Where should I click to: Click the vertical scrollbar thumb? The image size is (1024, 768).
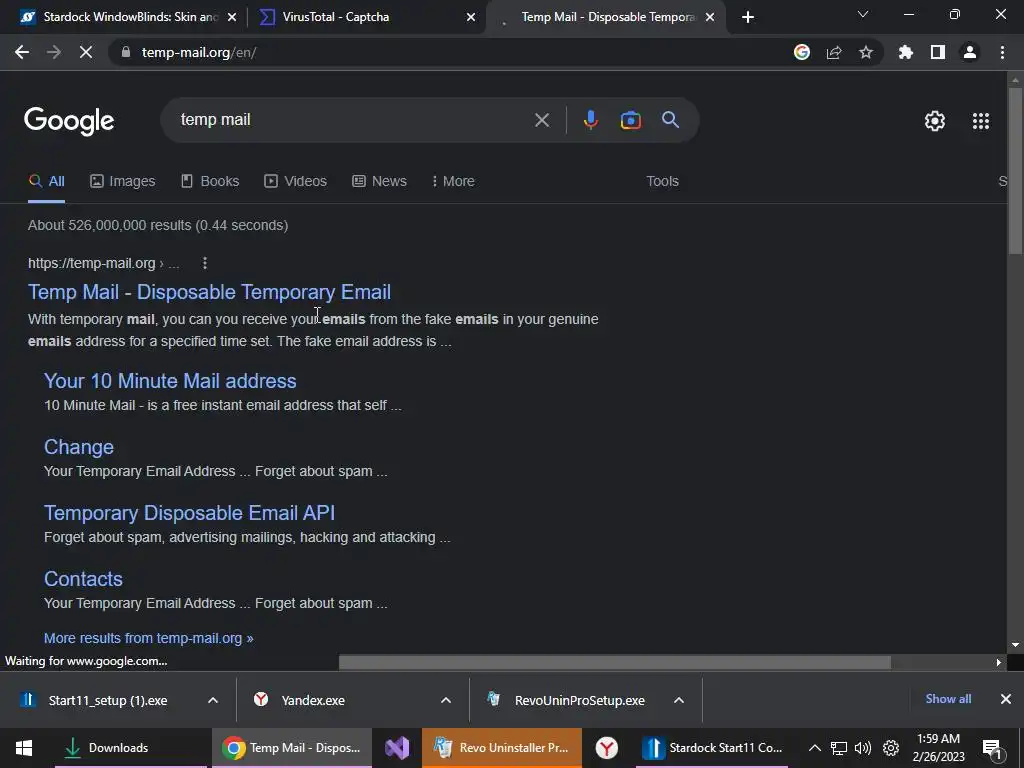click(x=1015, y=170)
